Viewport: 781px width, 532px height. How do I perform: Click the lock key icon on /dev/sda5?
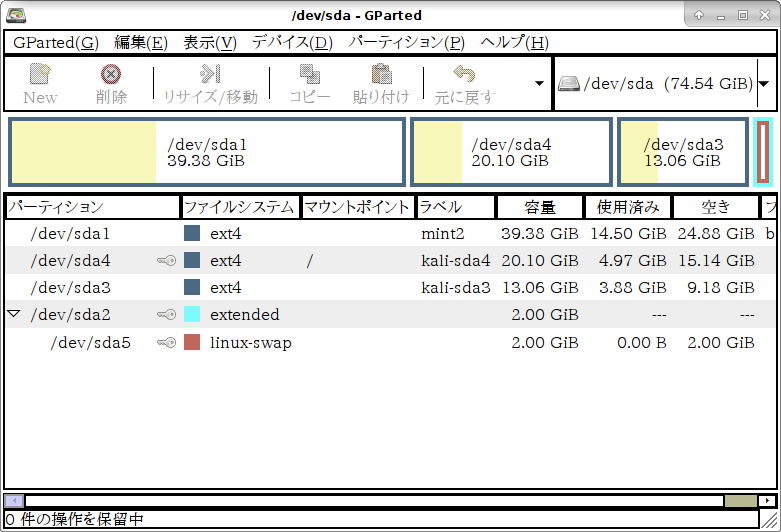166,343
